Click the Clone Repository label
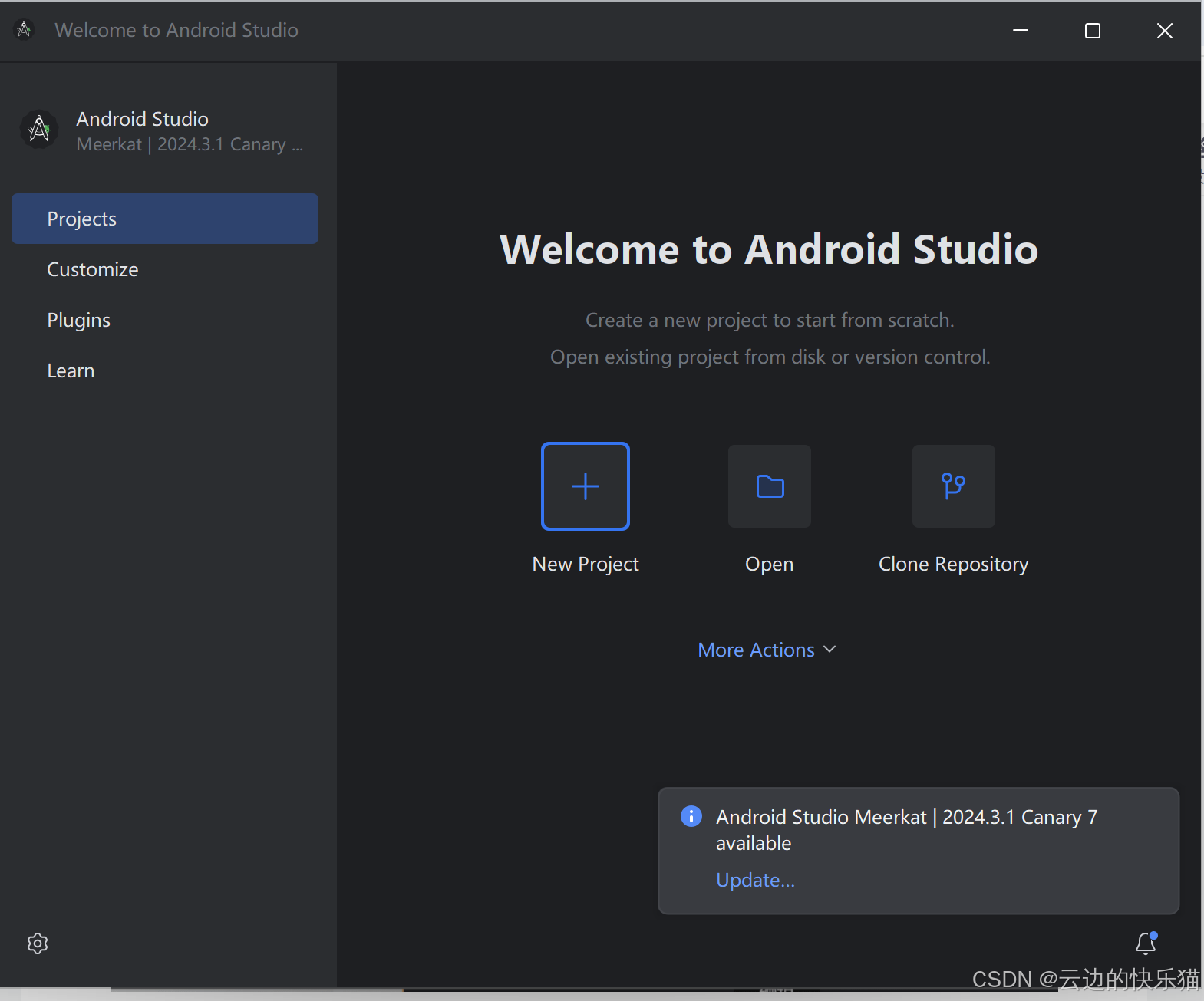The image size is (1204, 1001). (x=954, y=564)
